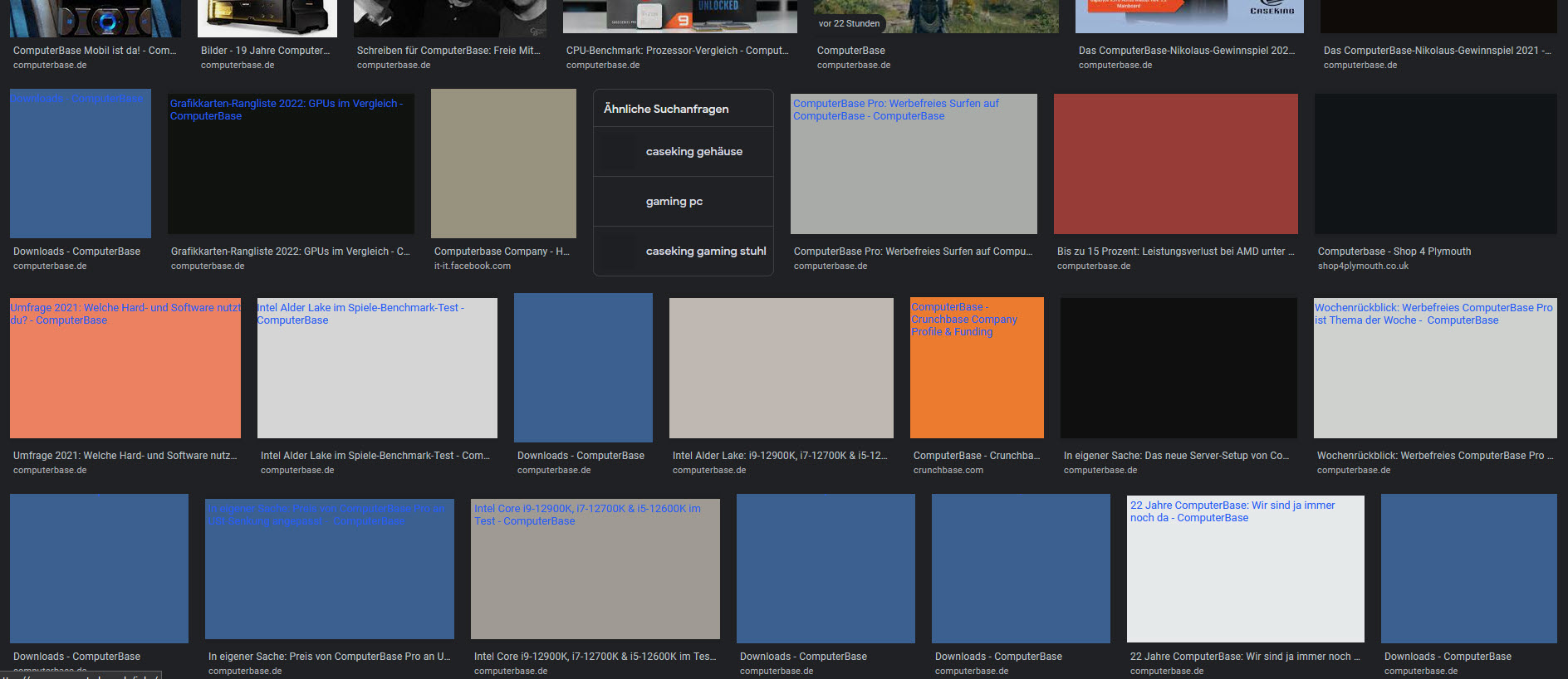The height and width of the screenshot is (679, 1568).
Task: Select 'ComputerBase Pro: Werbefreies Surfen' gray thumbnail
Action: (x=914, y=164)
